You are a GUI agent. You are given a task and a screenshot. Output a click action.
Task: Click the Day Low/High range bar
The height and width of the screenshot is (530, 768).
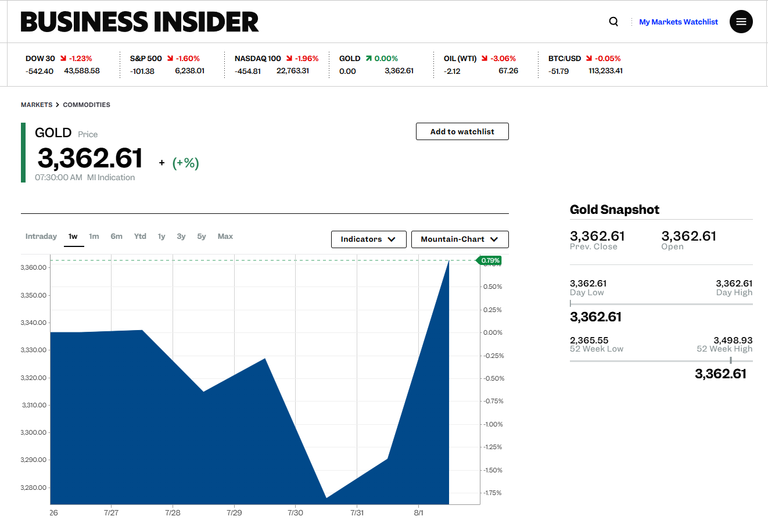661,304
